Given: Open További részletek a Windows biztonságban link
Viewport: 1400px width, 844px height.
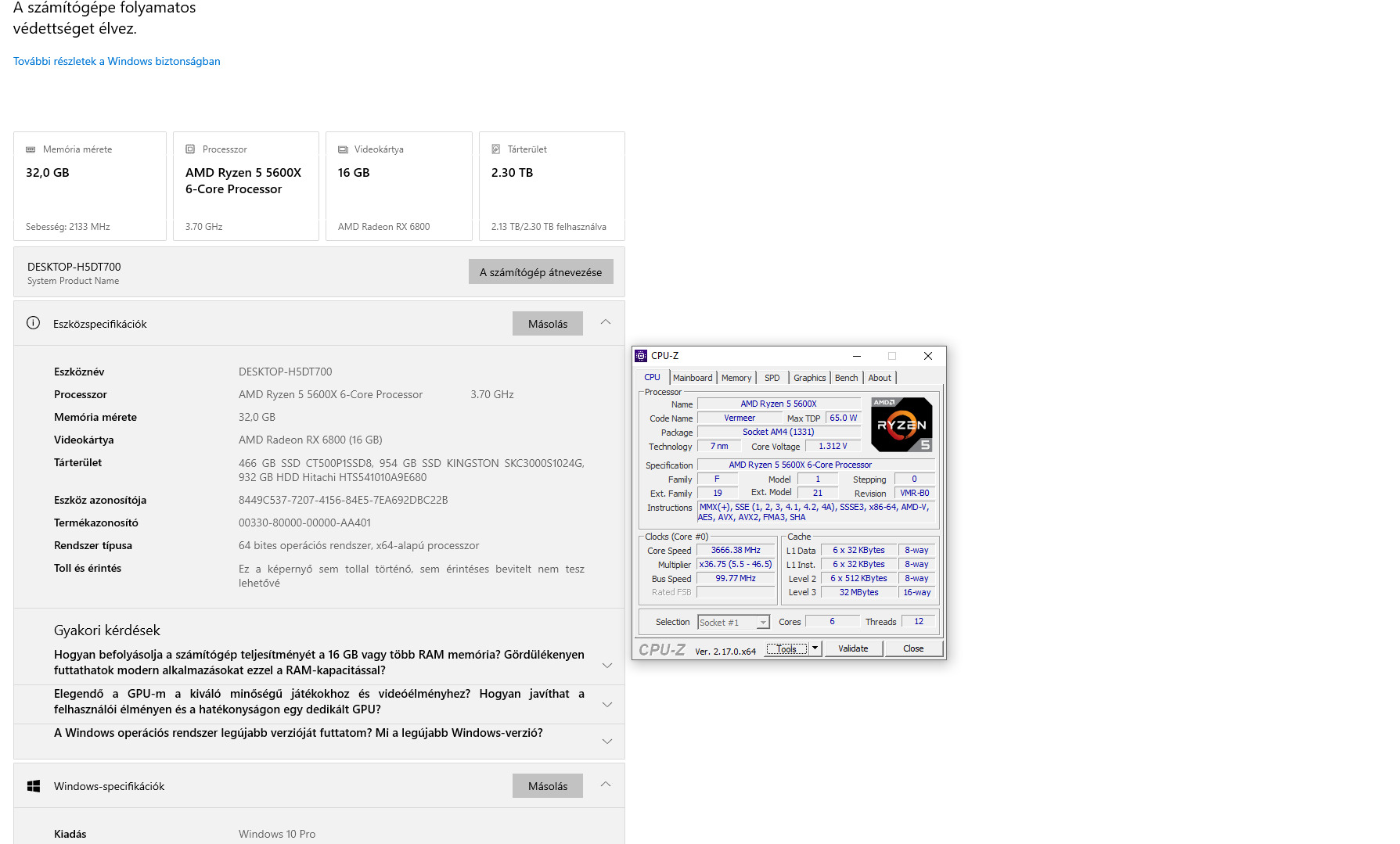Looking at the screenshot, I should [117, 61].
